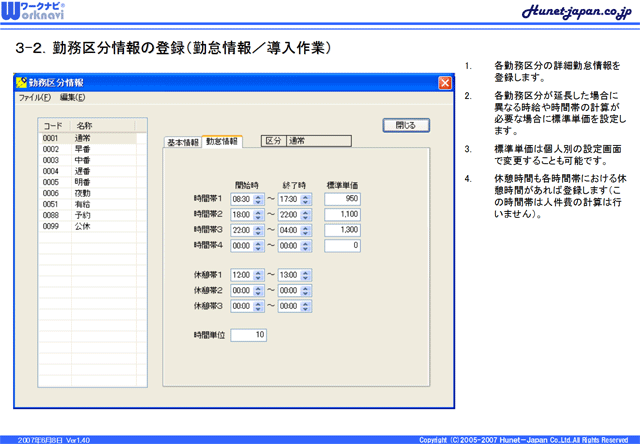This screenshot has width=640, height=444.
Task: Click 時間帯2 end time spinner
Action: (306, 214)
